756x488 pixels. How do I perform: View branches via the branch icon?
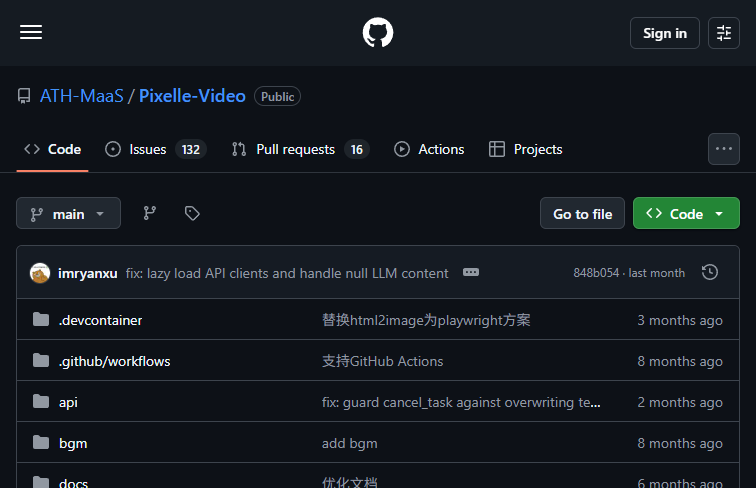pyautogui.click(x=150, y=213)
